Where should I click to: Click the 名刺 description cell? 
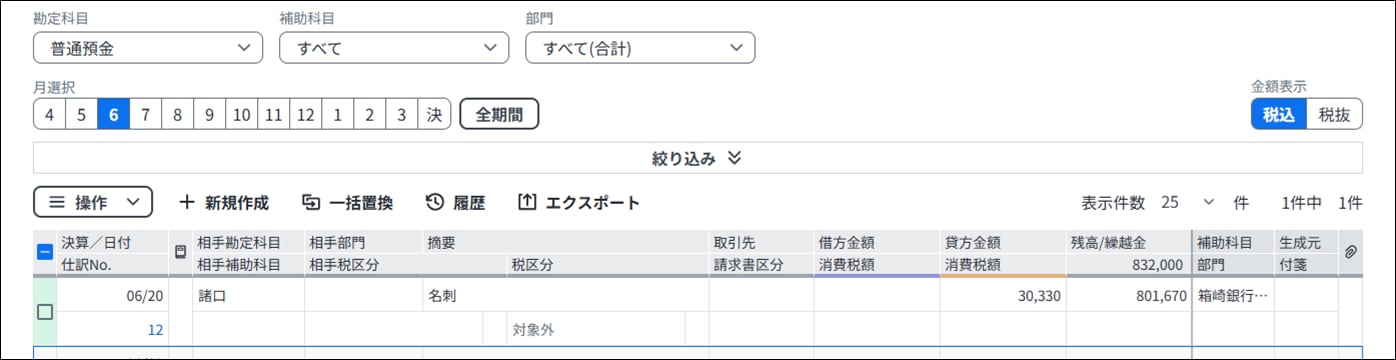coord(566,296)
